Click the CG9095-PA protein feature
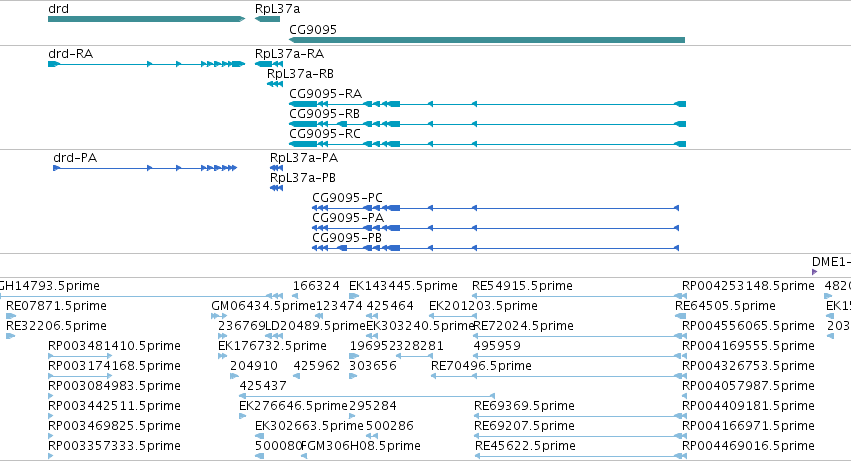The height and width of the screenshot is (461, 851). pos(496,228)
